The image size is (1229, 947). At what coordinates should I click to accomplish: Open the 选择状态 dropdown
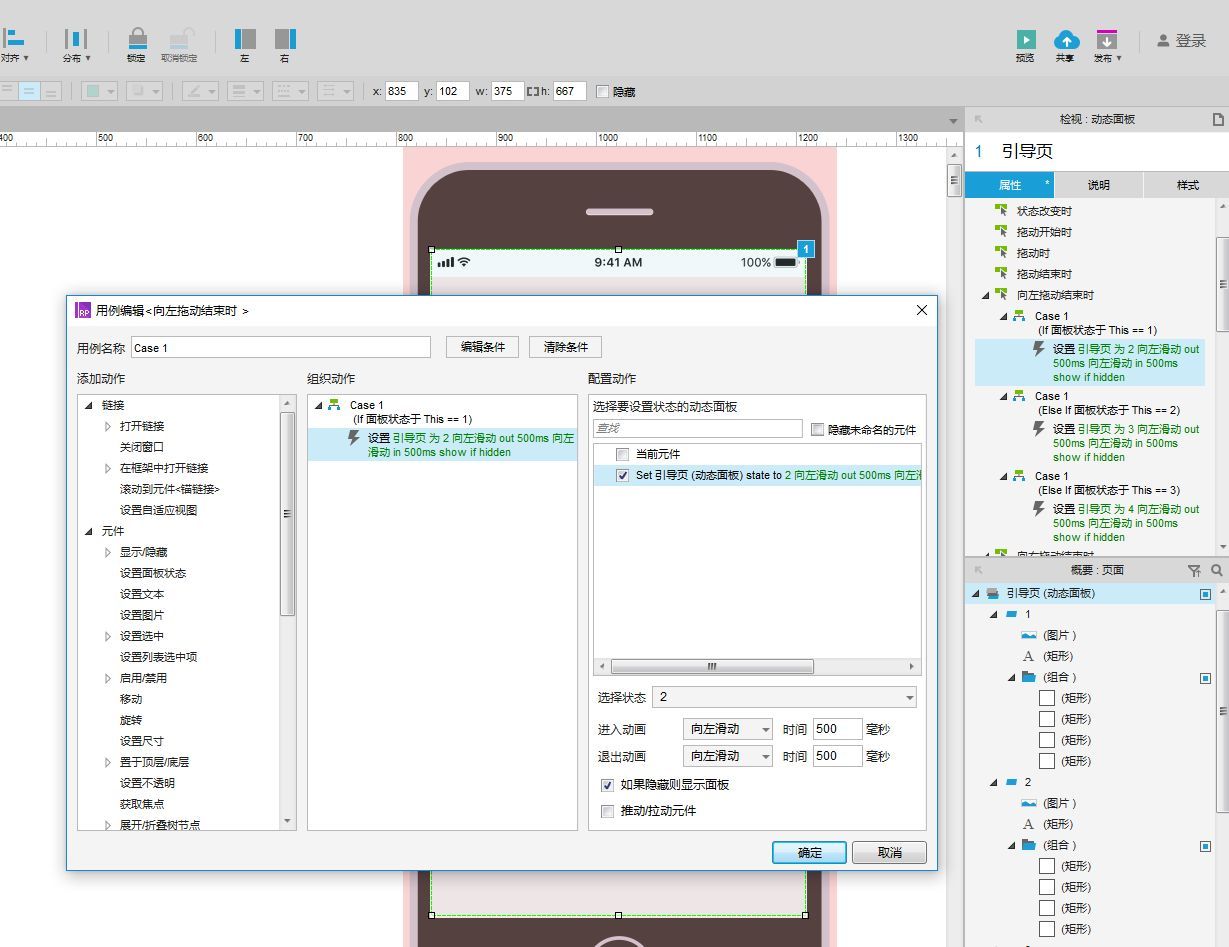[x=784, y=697]
